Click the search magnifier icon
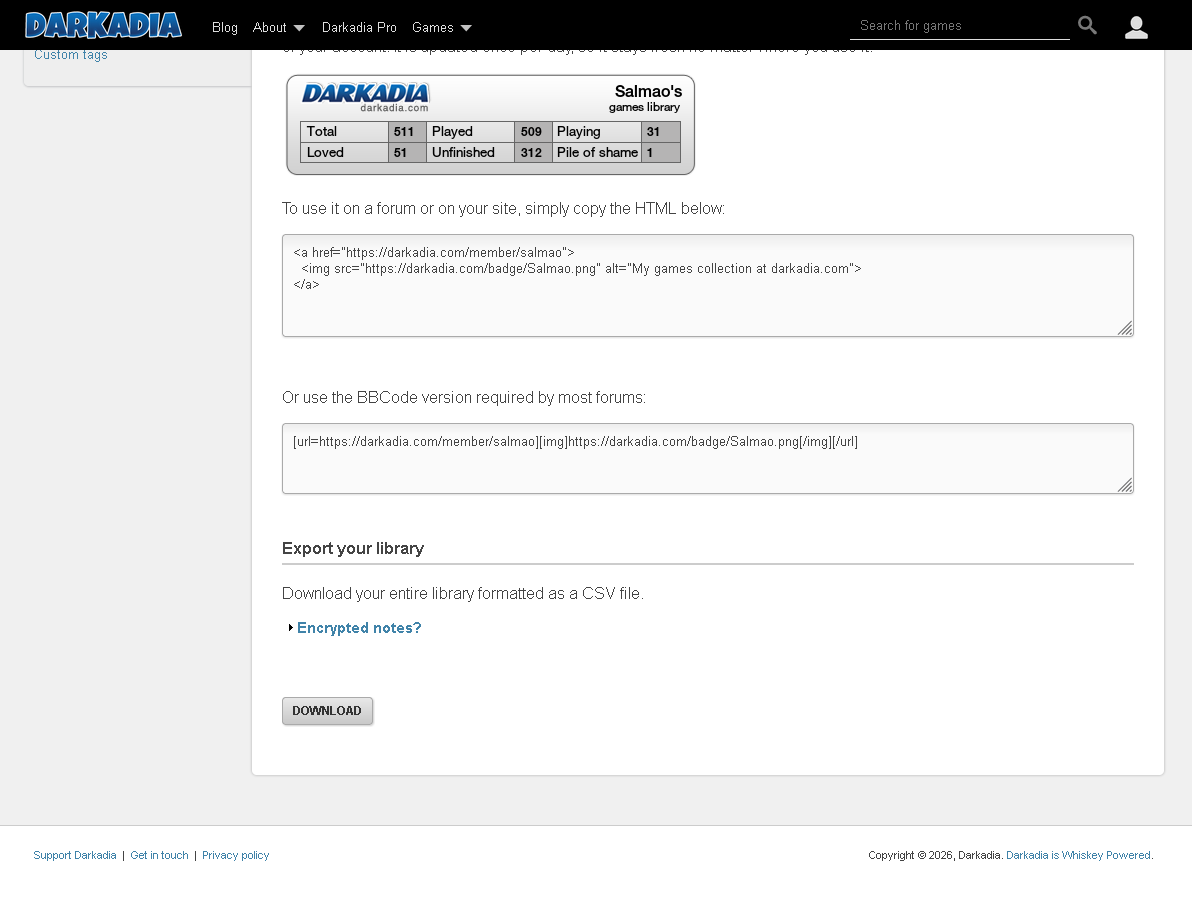The image size is (1192, 918). coord(1087,26)
